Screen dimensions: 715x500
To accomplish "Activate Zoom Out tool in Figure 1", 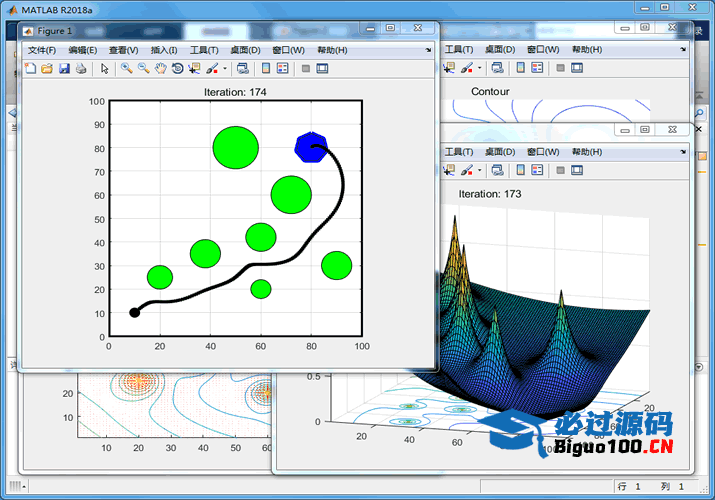I will click(144, 68).
